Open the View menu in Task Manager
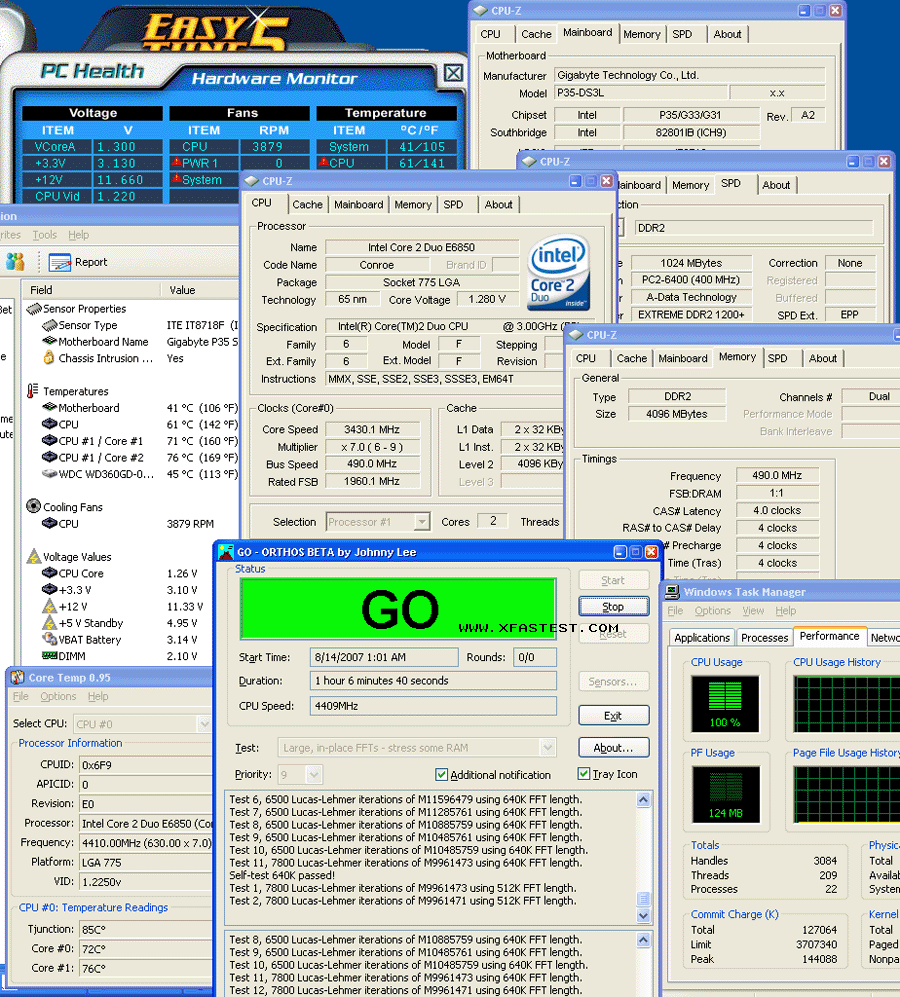 (753, 610)
